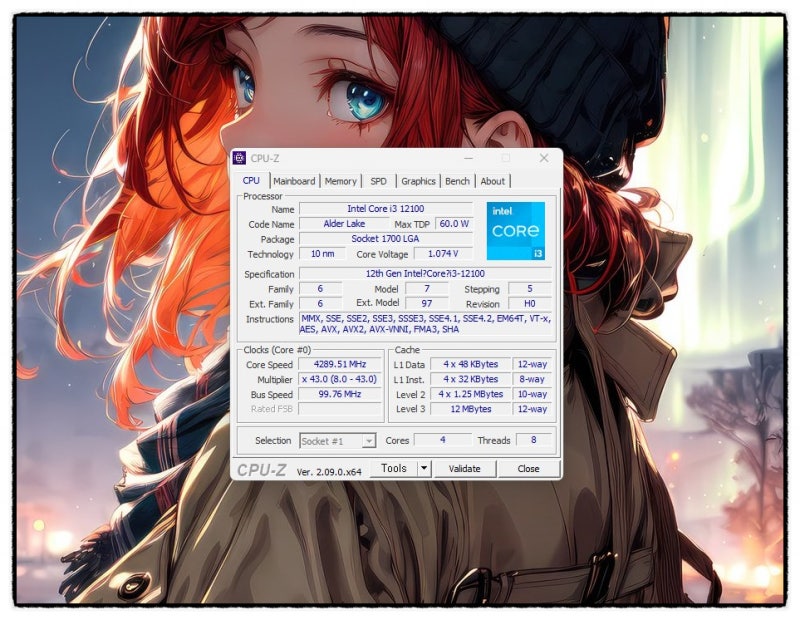Minimize the CPU-Z window
Screen dimensions: 800x620
468,158
